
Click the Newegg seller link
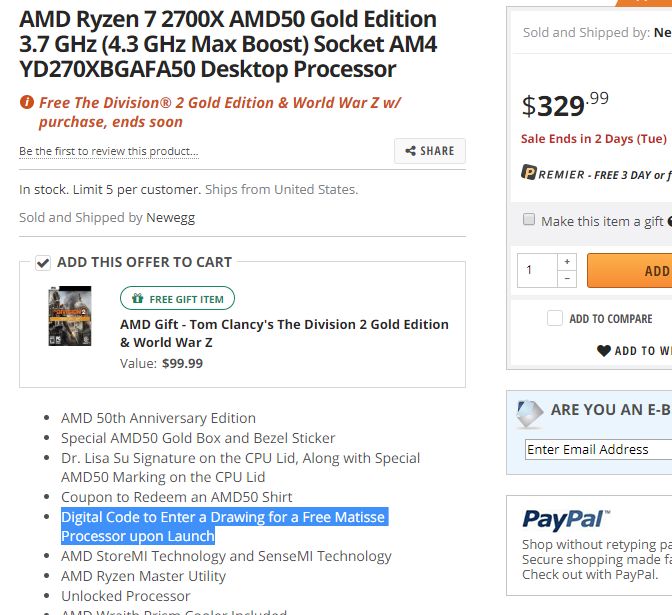pyautogui.click(x=171, y=218)
